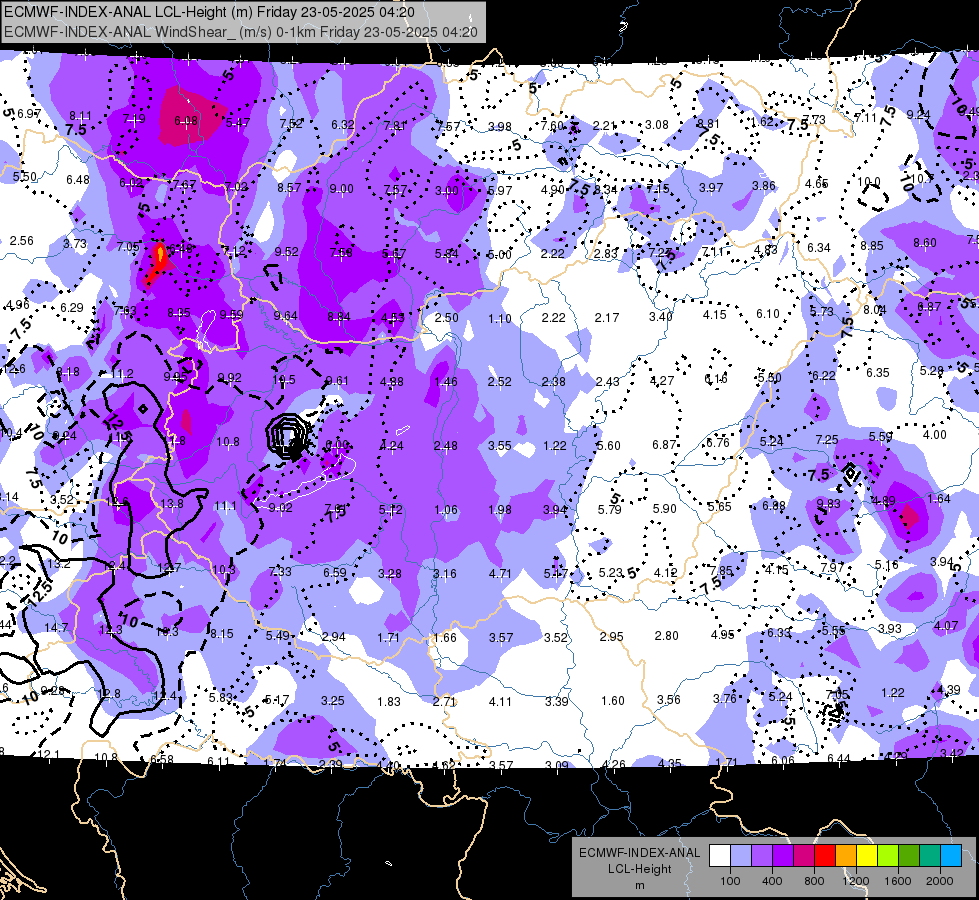The width and height of the screenshot is (979, 900).
Task: Click the grid value 6.08
Action: pos(186,121)
